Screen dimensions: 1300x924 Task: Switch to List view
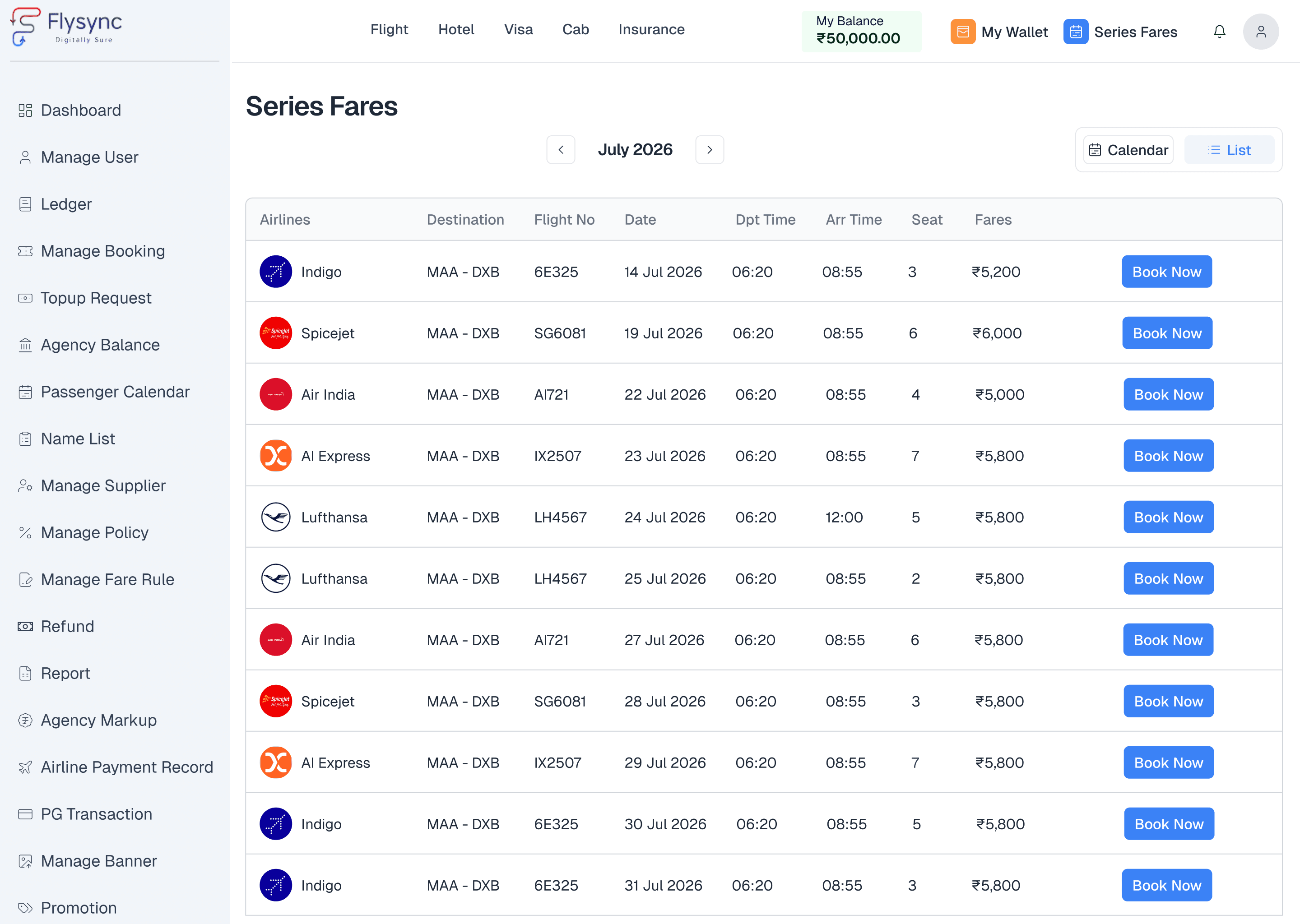1230,150
